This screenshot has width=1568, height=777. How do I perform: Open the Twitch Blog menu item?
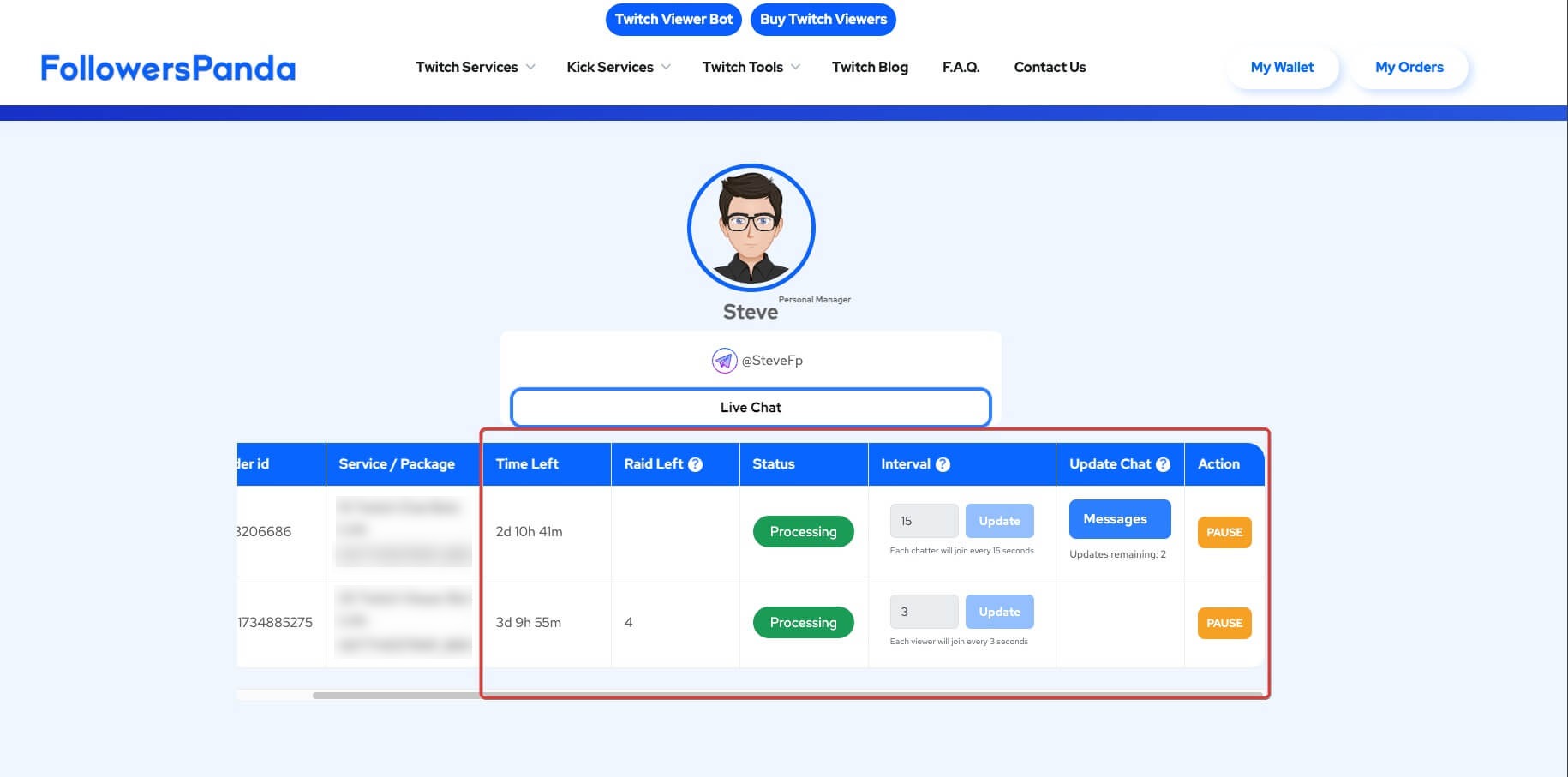click(x=870, y=67)
